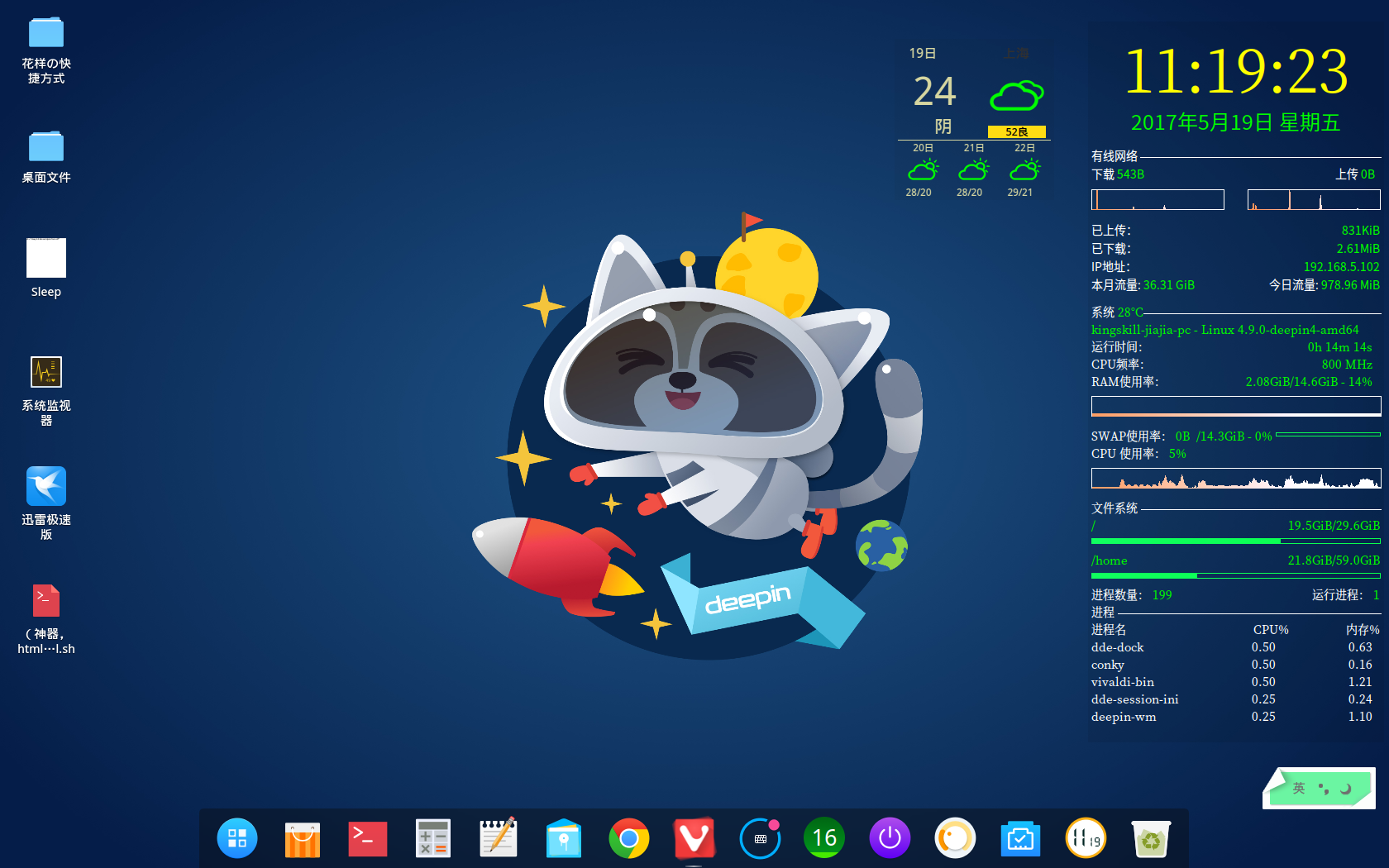Click the kingskill-jiajia-pc kernel info line
The width and height of the screenshot is (1389, 868).
pos(1225,330)
